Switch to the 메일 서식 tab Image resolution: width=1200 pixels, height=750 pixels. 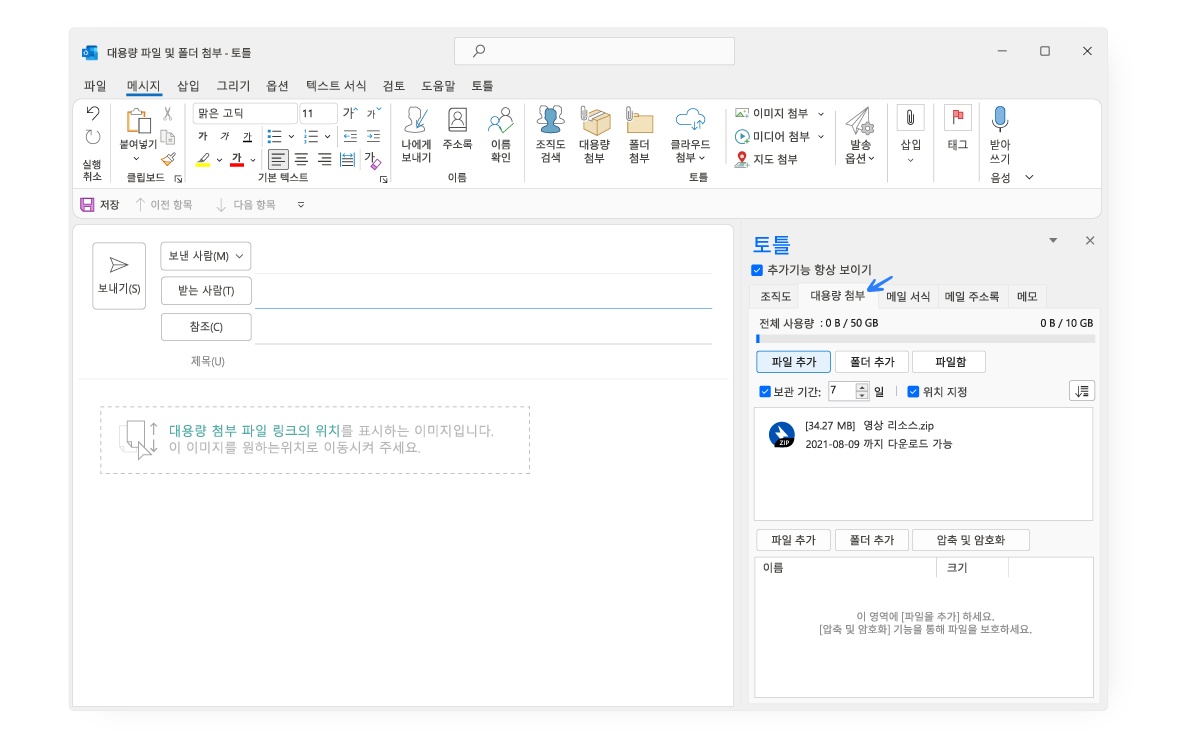(x=908, y=296)
